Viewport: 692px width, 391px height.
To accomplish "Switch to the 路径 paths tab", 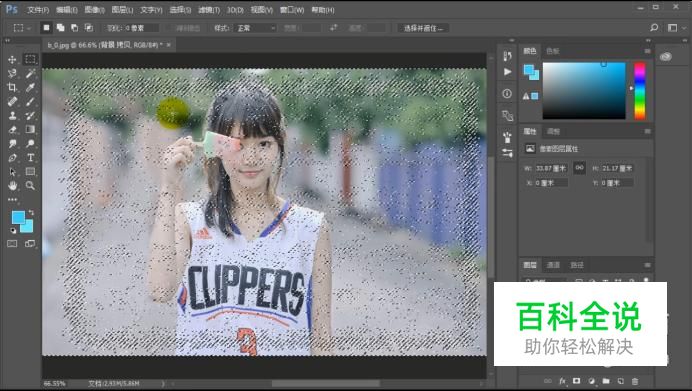I will click(x=577, y=265).
